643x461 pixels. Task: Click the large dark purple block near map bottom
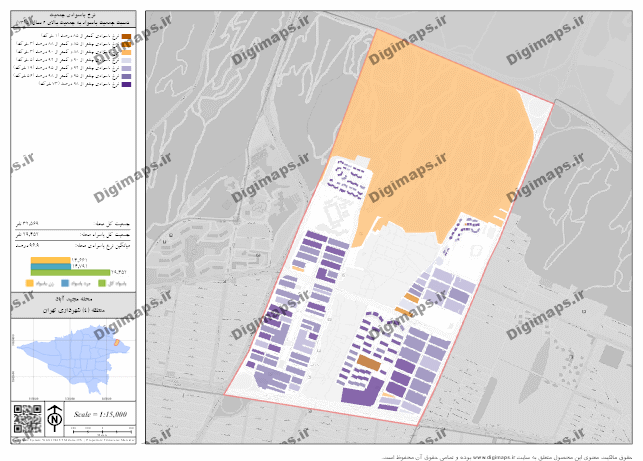360,391
